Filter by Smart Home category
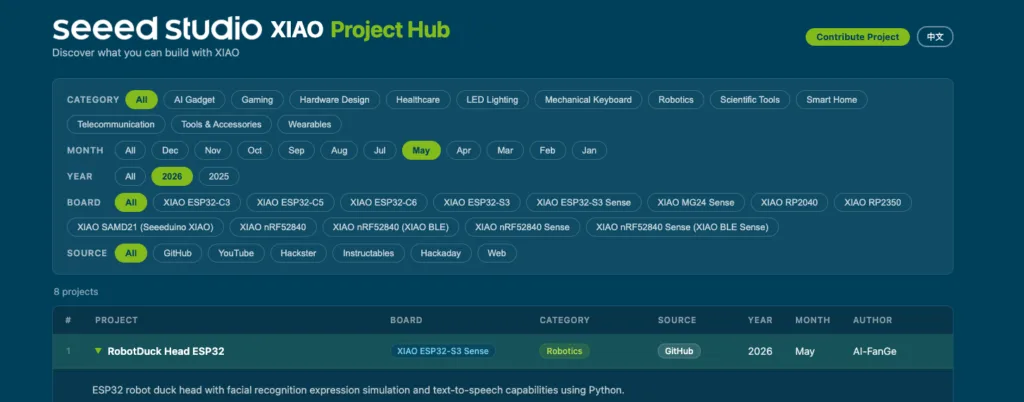The height and width of the screenshot is (402, 1024). click(831, 100)
